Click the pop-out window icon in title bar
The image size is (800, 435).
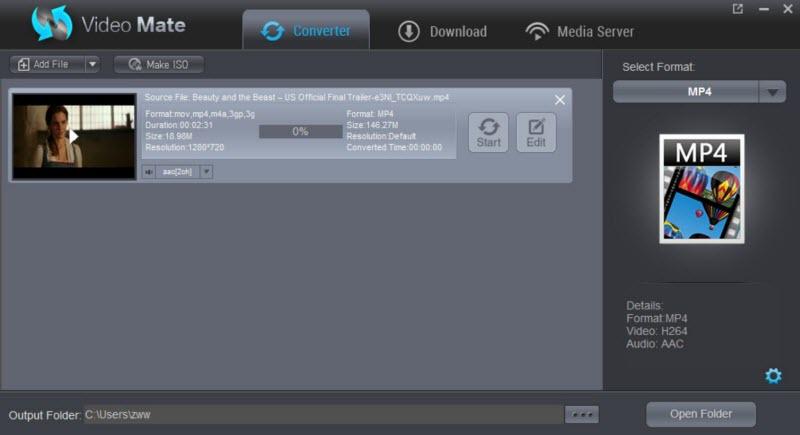(x=738, y=9)
